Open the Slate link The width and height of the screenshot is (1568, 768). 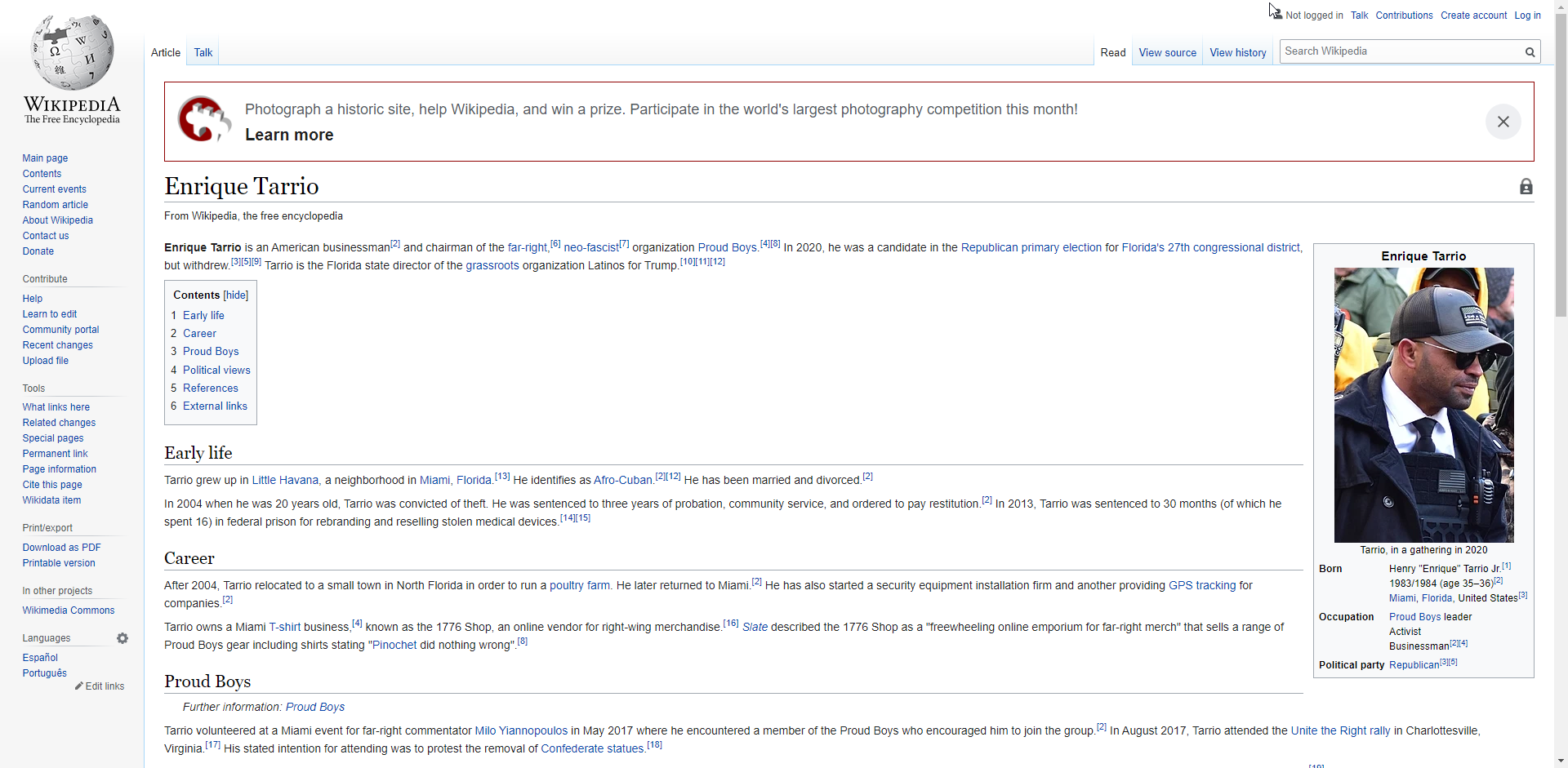755,627
